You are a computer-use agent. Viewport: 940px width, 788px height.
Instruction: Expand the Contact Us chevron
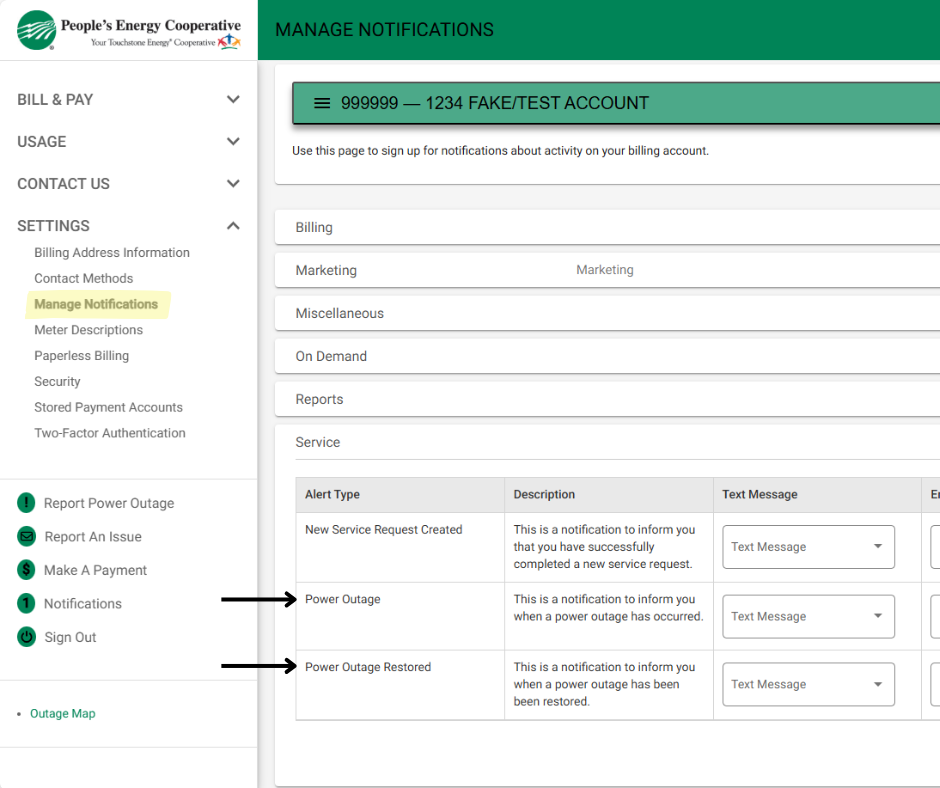coord(233,184)
